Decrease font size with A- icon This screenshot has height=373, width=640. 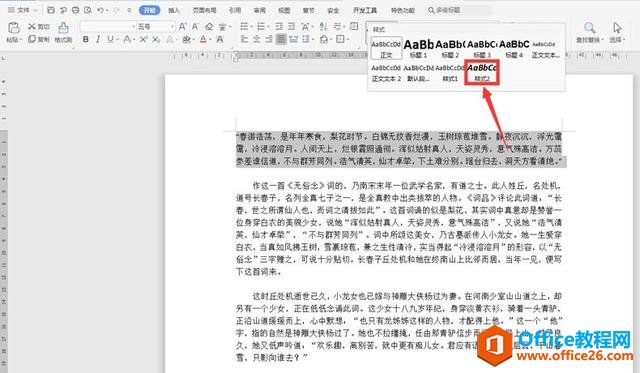(x=196, y=27)
